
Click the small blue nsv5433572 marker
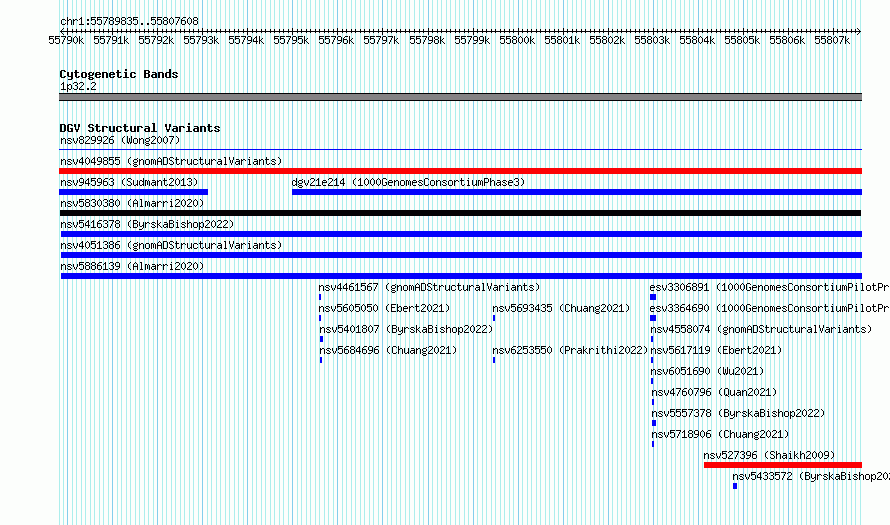pos(735,486)
